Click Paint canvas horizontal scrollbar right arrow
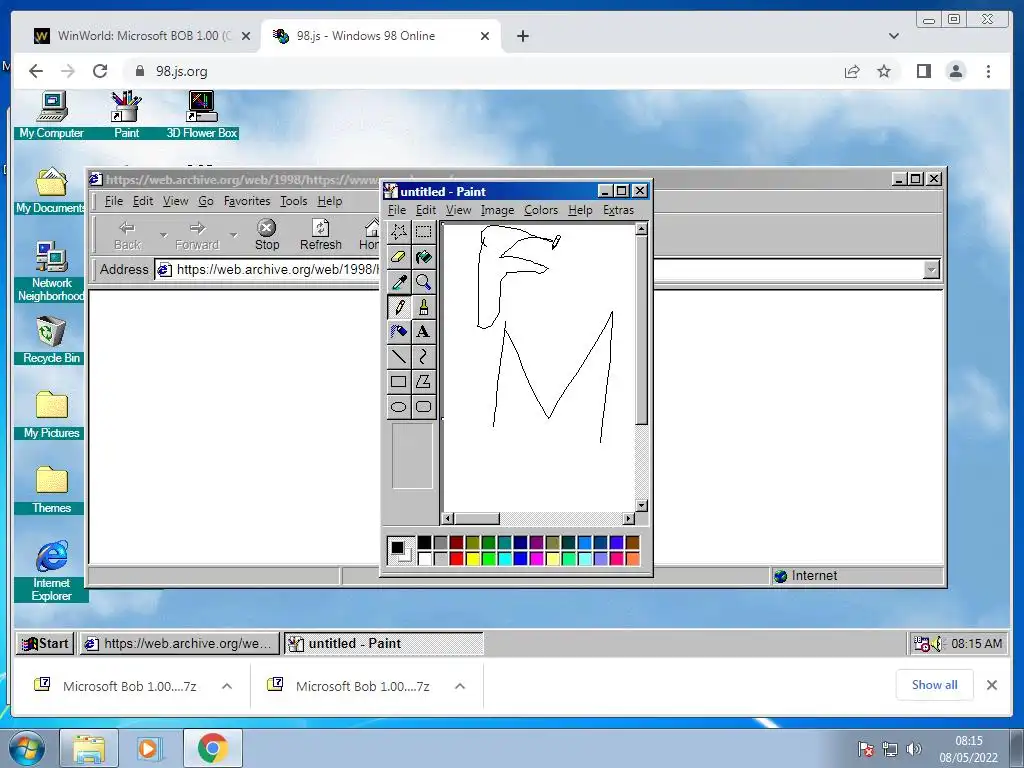 [x=628, y=519]
